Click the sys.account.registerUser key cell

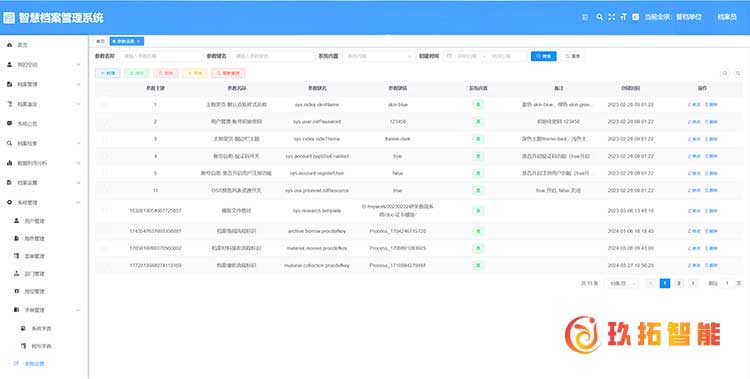click(317, 173)
